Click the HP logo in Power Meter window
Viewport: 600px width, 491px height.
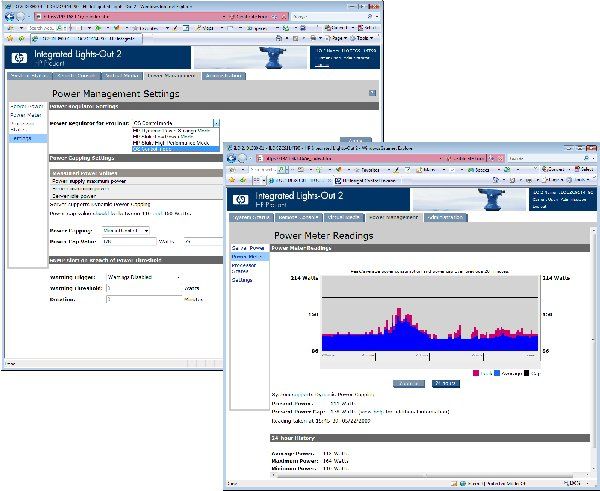[x=240, y=199]
